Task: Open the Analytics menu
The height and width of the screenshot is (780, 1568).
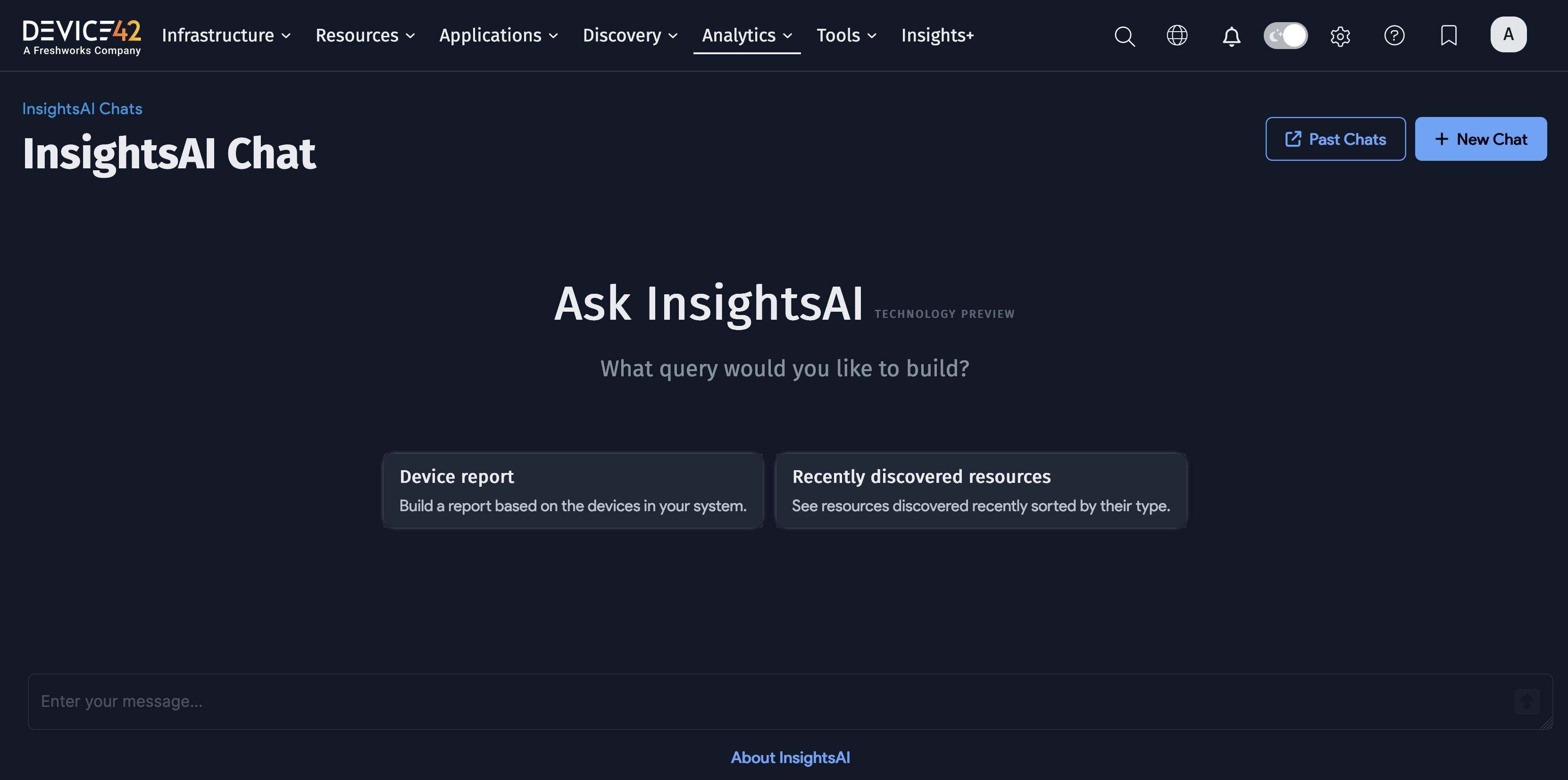Action: [746, 35]
